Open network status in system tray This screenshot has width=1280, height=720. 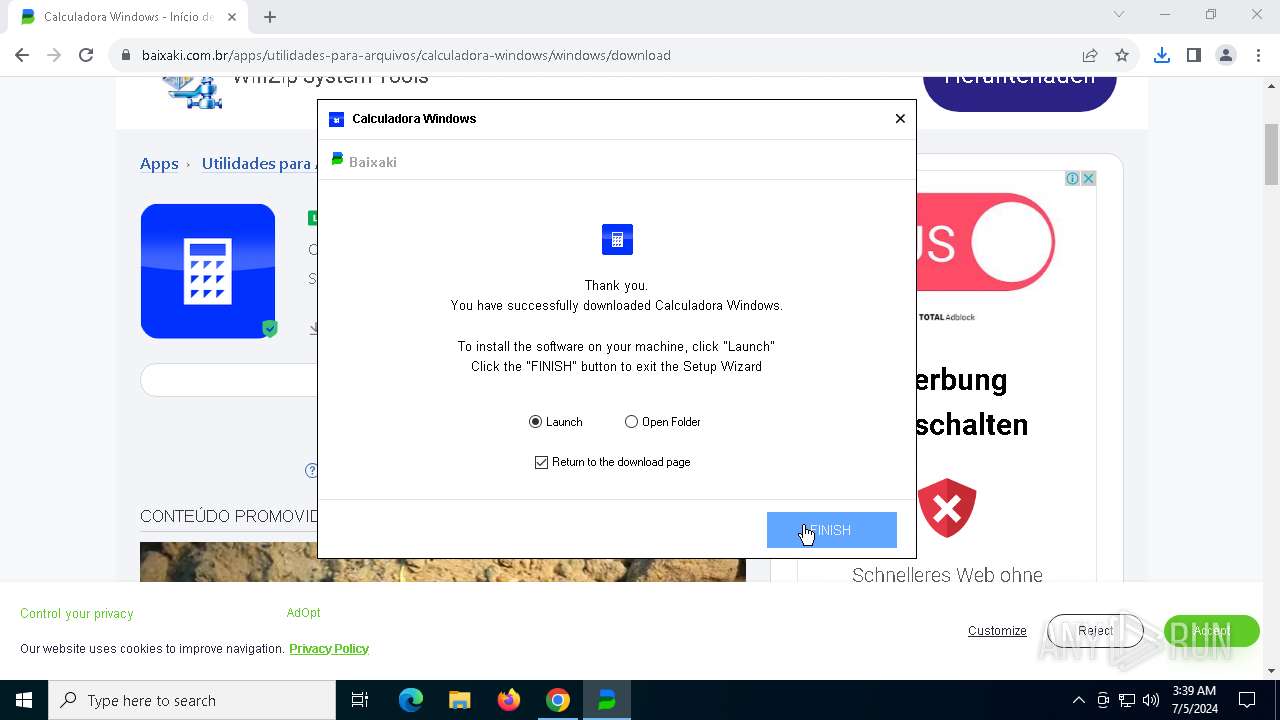click(1127, 700)
